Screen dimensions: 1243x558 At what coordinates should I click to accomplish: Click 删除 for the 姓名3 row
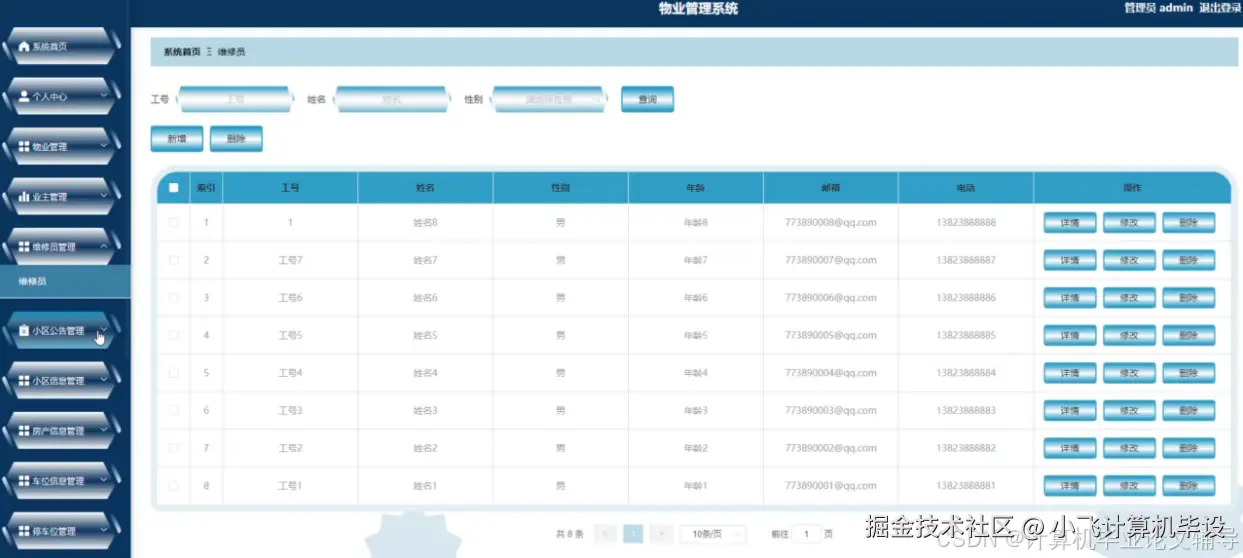(1188, 411)
